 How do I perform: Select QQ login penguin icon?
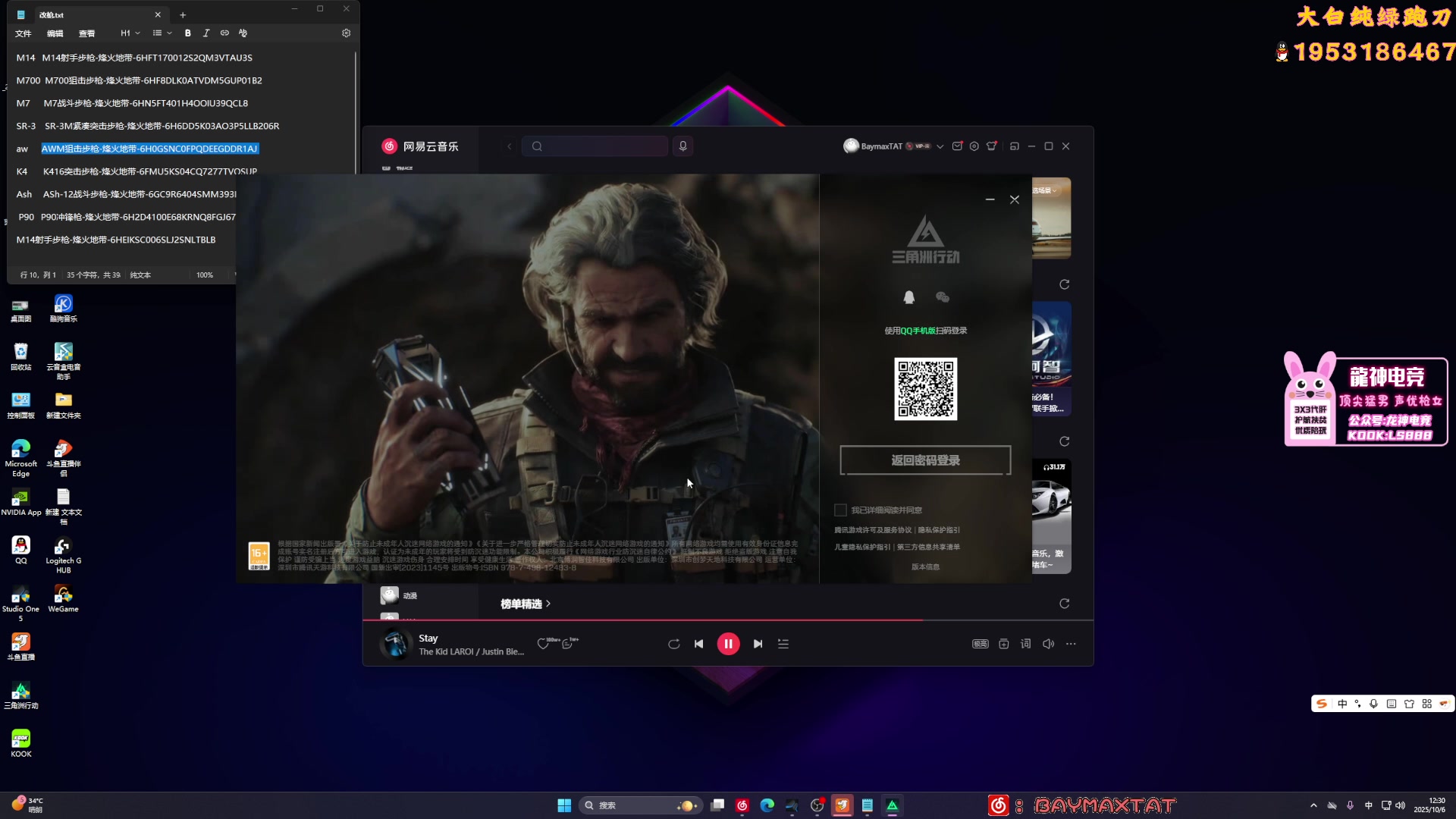tap(908, 297)
